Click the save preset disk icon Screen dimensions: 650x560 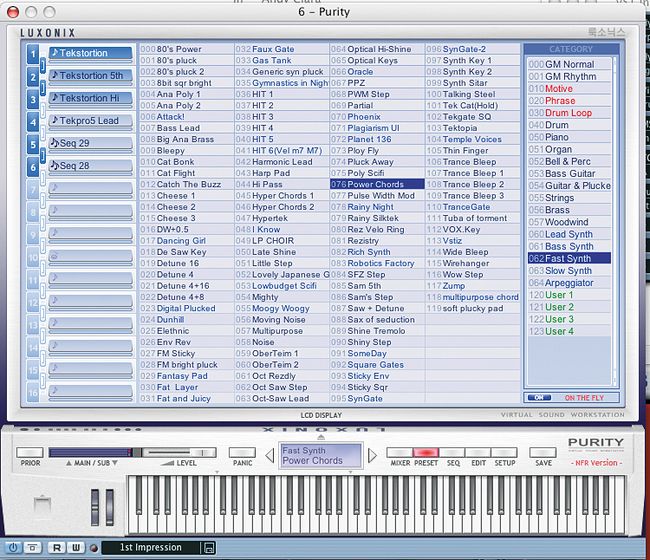point(209,548)
